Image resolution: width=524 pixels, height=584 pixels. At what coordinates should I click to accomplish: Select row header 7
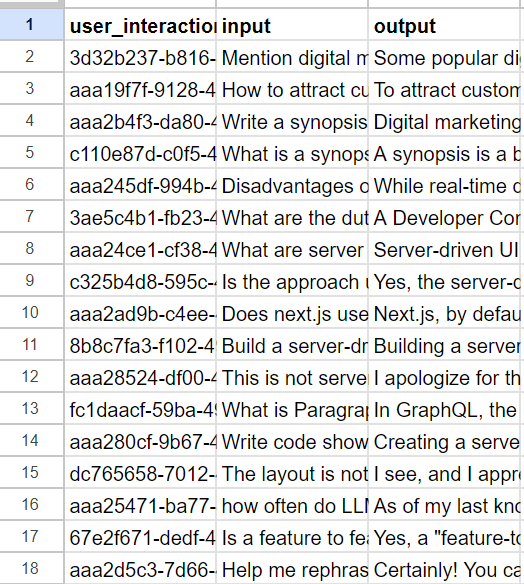pos(32,217)
